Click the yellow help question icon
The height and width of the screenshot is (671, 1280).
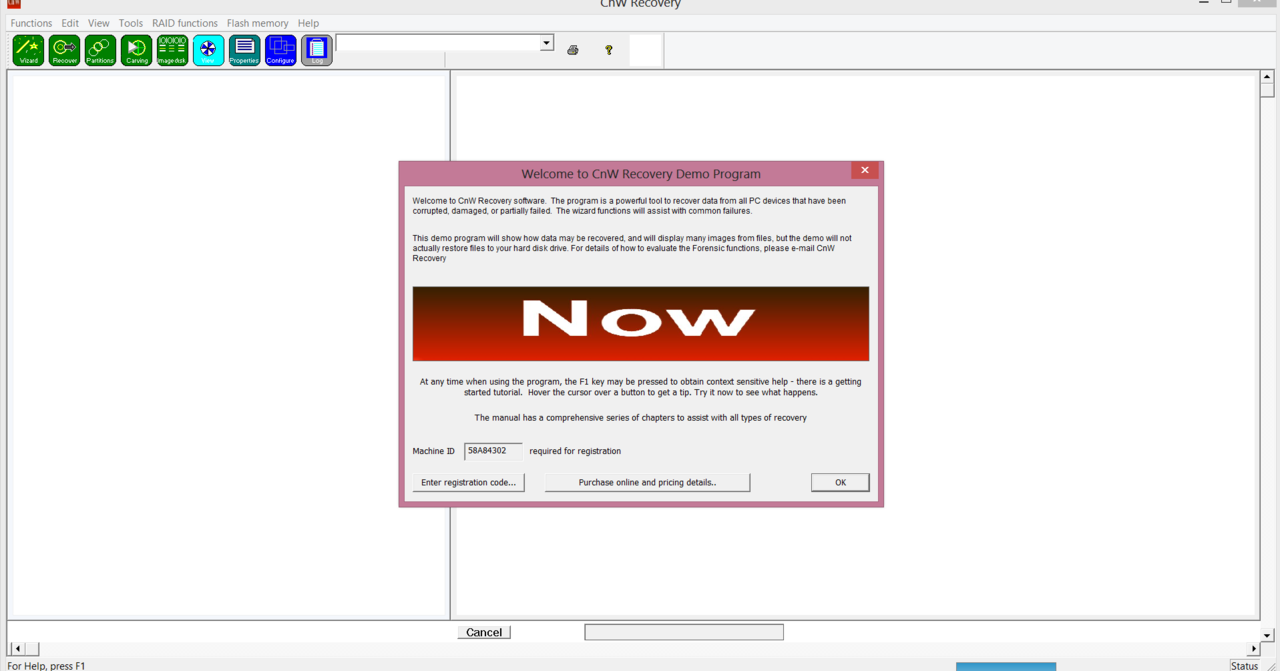click(x=609, y=50)
